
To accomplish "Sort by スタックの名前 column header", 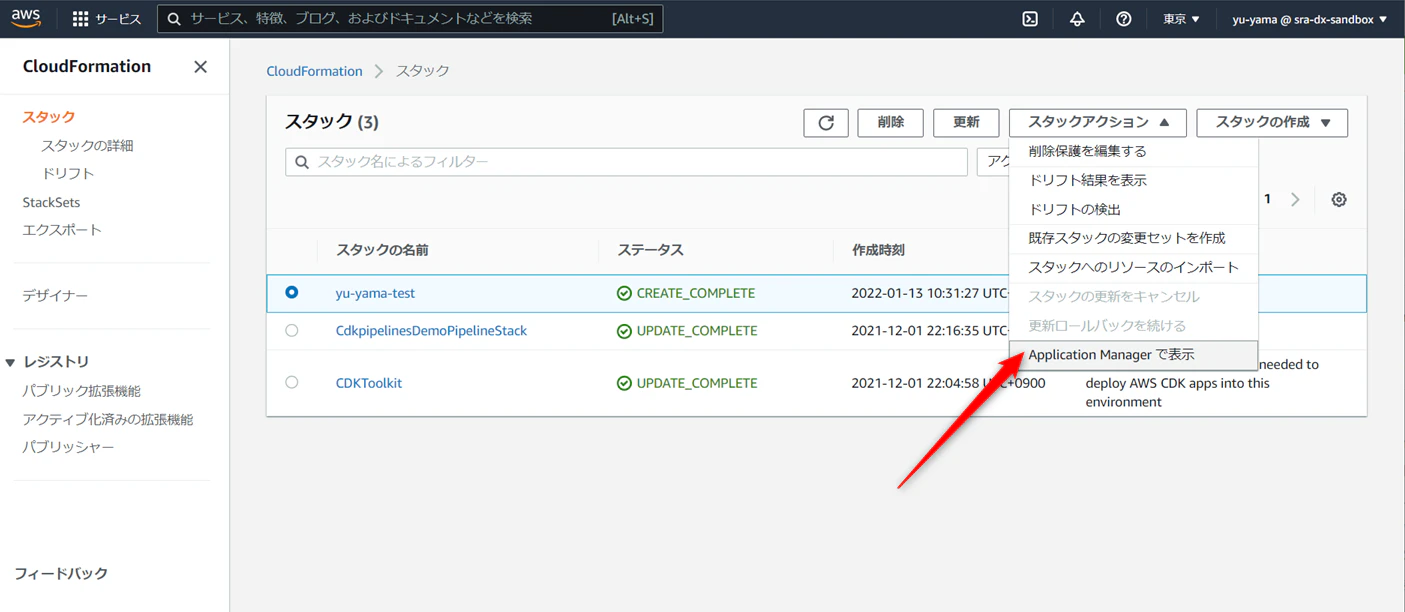I will pyautogui.click(x=382, y=250).
